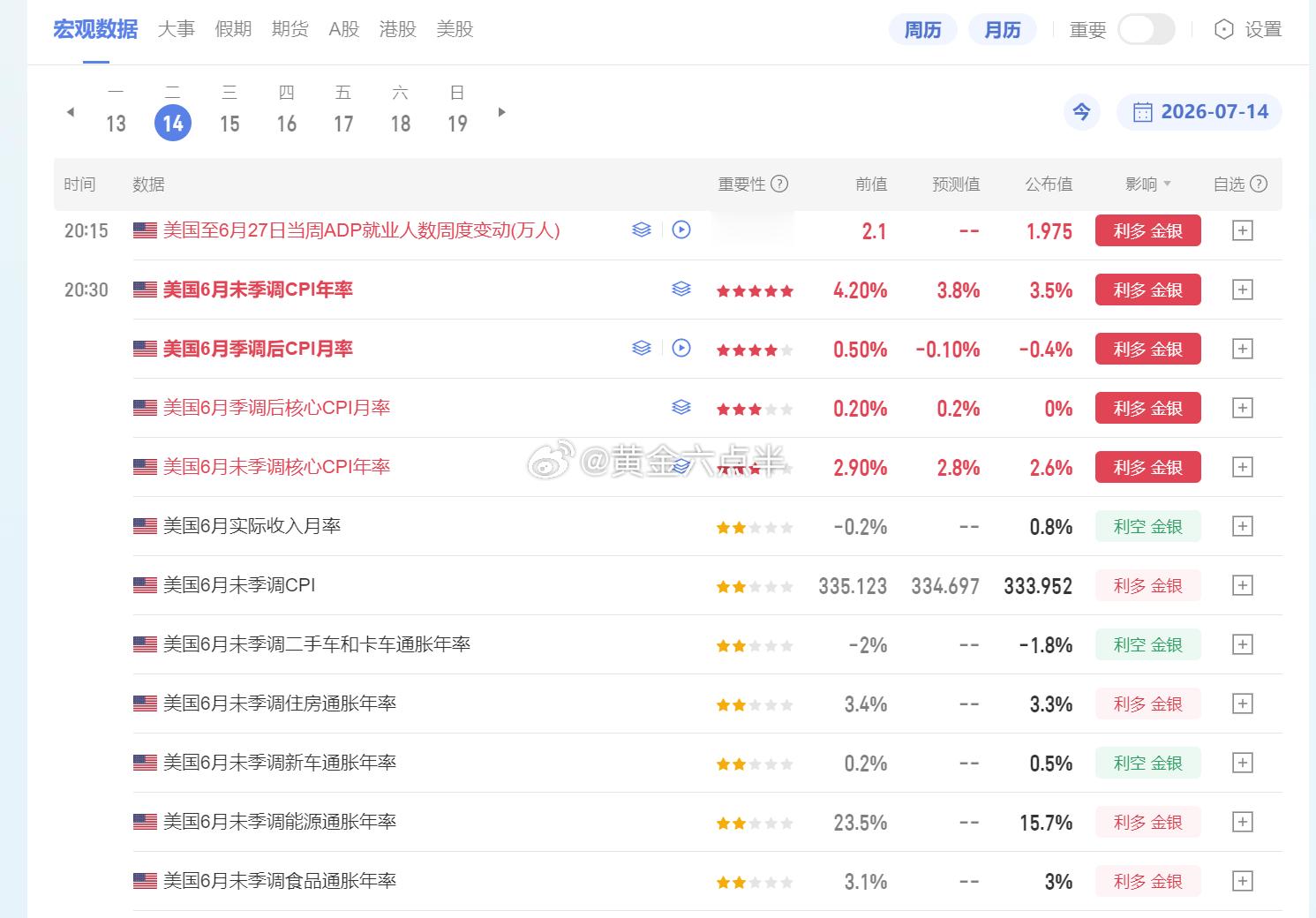Open 美国6月季调后核心CPI月率 data link
This screenshot has width=1316, height=918.
pos(276,408)
